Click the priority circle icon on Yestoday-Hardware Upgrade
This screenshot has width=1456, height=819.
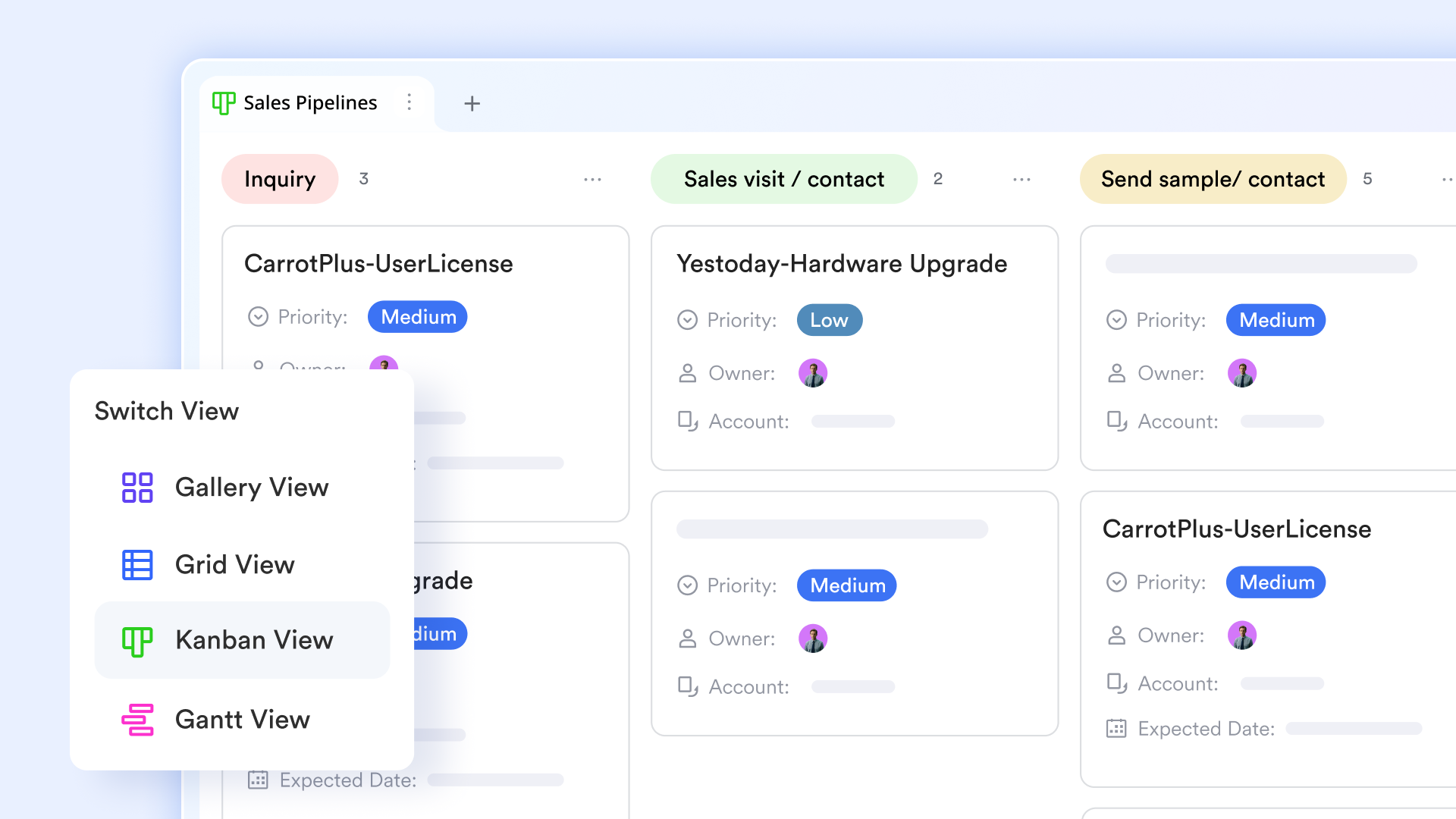point(687,319)
